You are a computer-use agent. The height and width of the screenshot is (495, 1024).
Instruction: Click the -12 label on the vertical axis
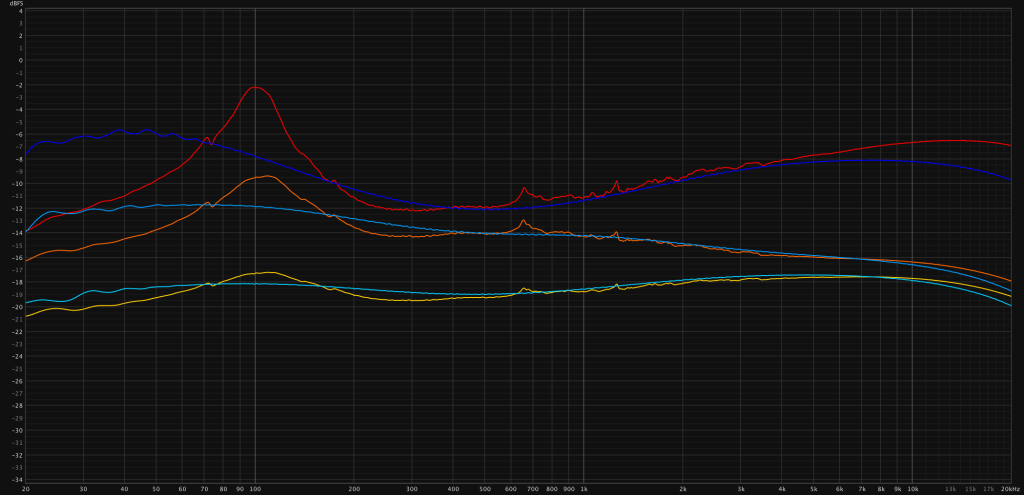[17, 208]
